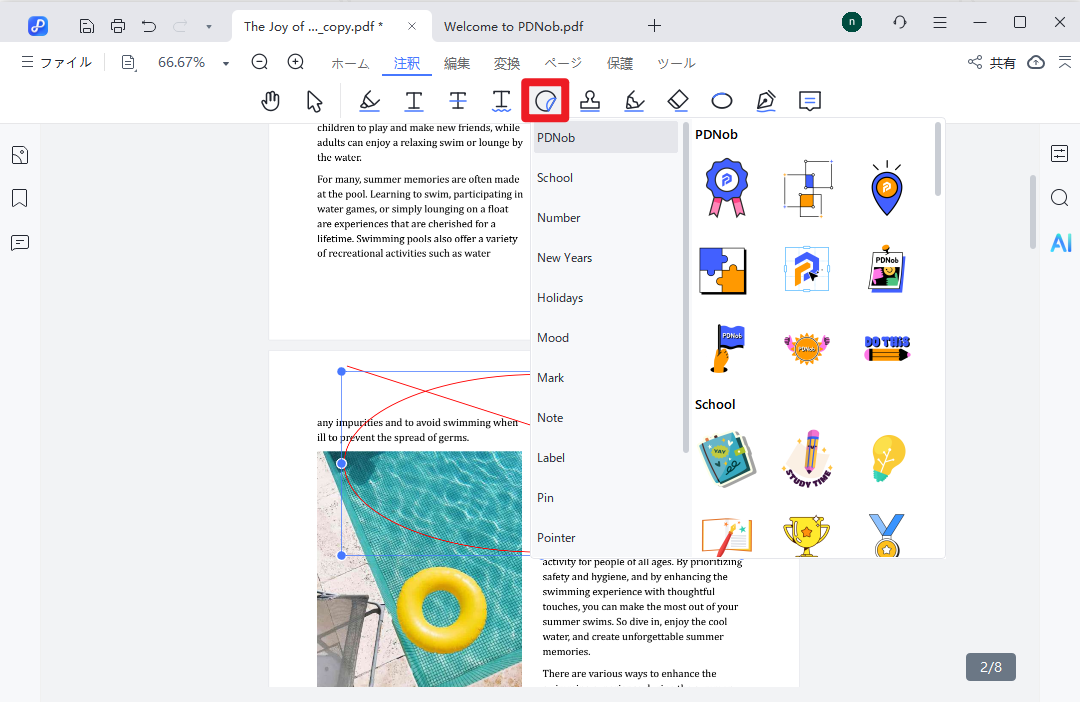Viewport: 1080px width, 702px height.
Task: Select the Highlighter annotation tool
Action: tap(369, 100)
